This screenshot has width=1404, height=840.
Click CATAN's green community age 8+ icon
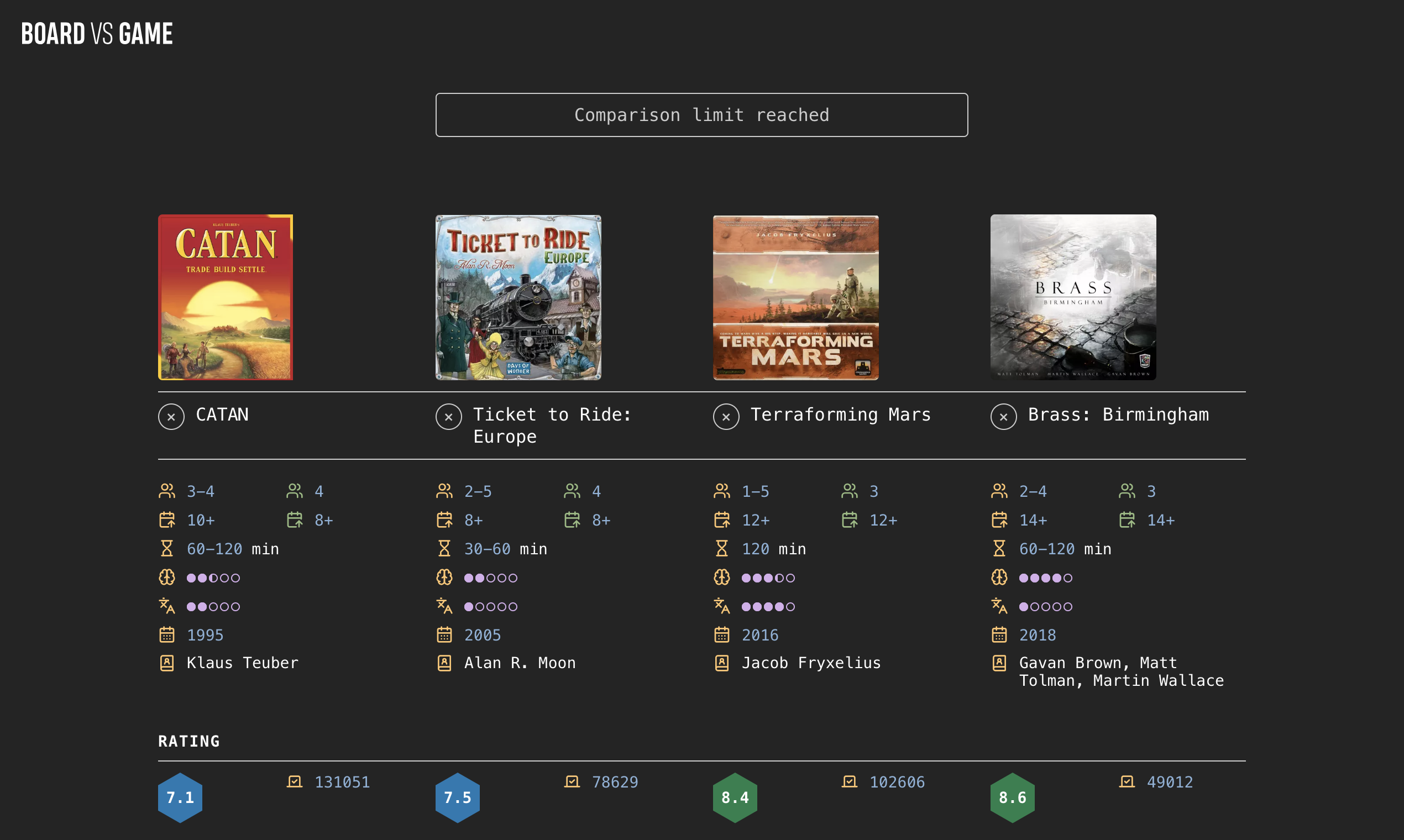pyautogui.click(x=295, y=519)
